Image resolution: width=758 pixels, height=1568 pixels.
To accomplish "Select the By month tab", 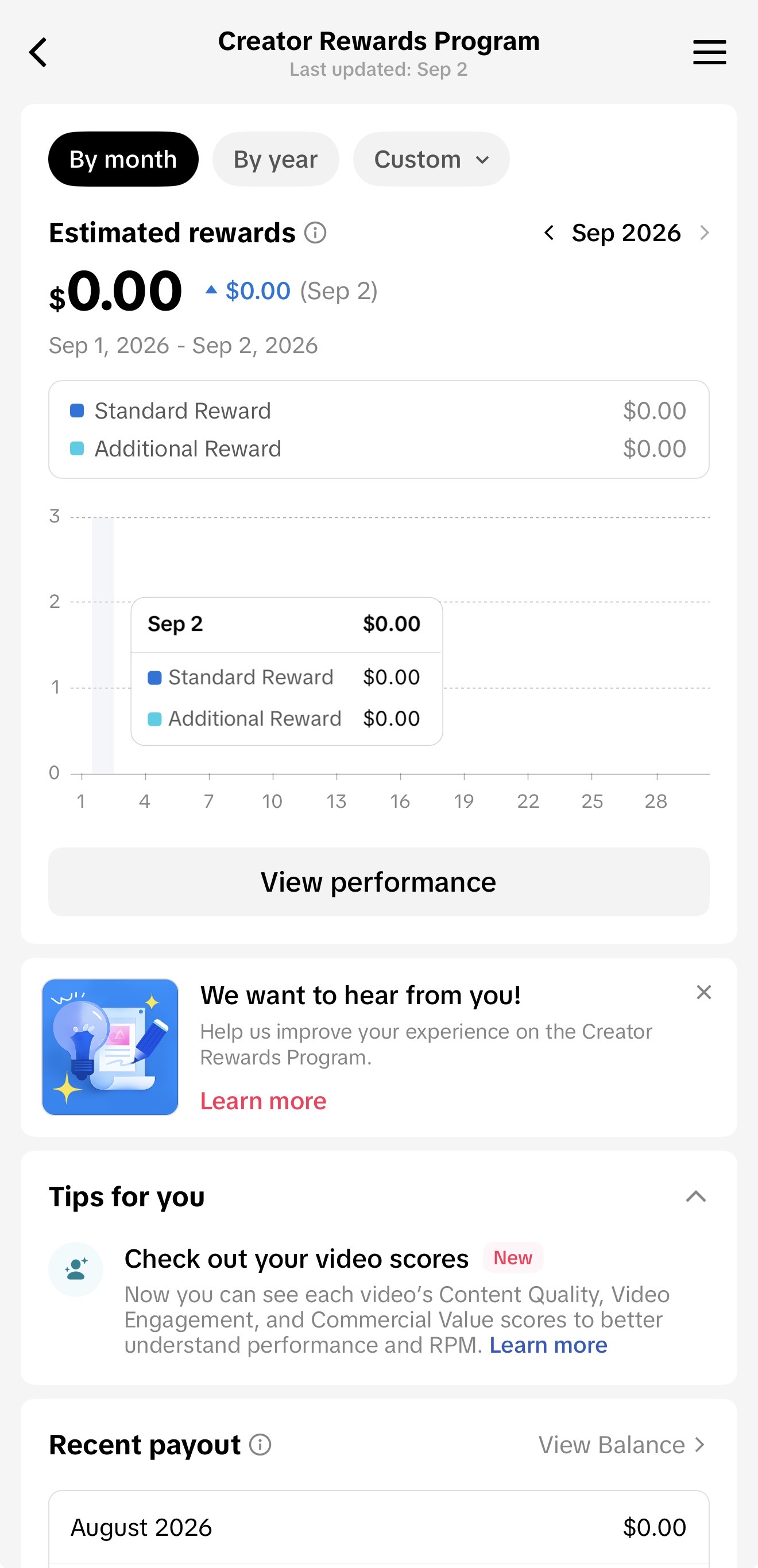I will (x=123, y=159).
